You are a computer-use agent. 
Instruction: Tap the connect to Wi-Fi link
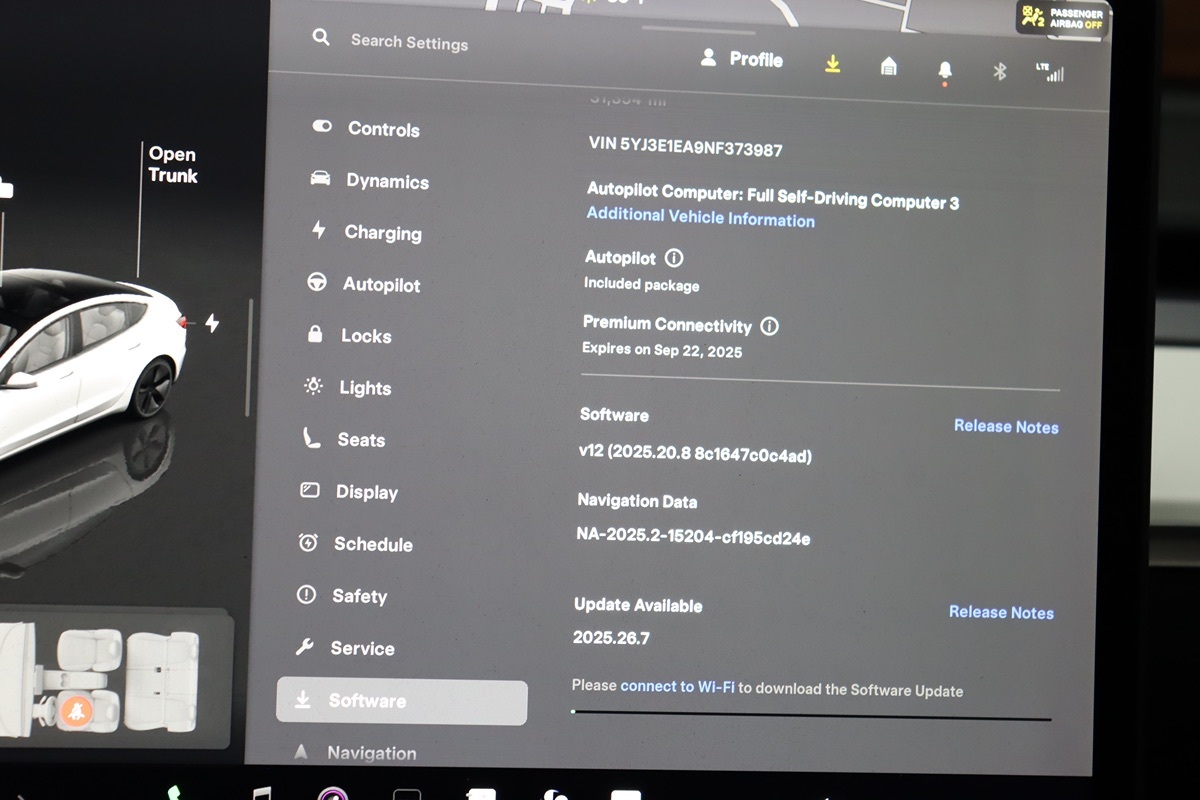tap(677, 687)
